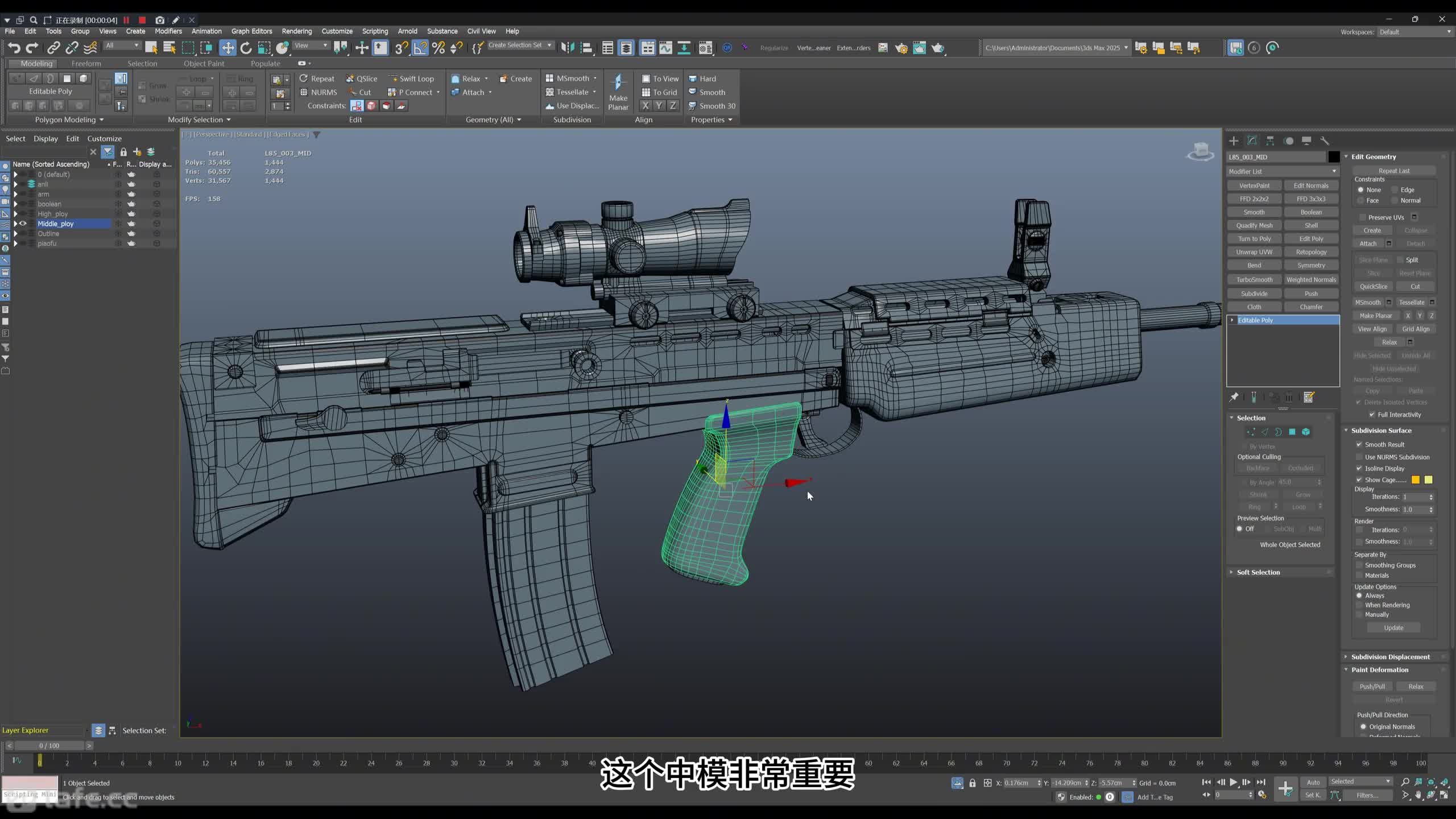The image size is (1456, 819).
Task: Select the Edge constraint radio button
Action: click(x=1395, y=190)
